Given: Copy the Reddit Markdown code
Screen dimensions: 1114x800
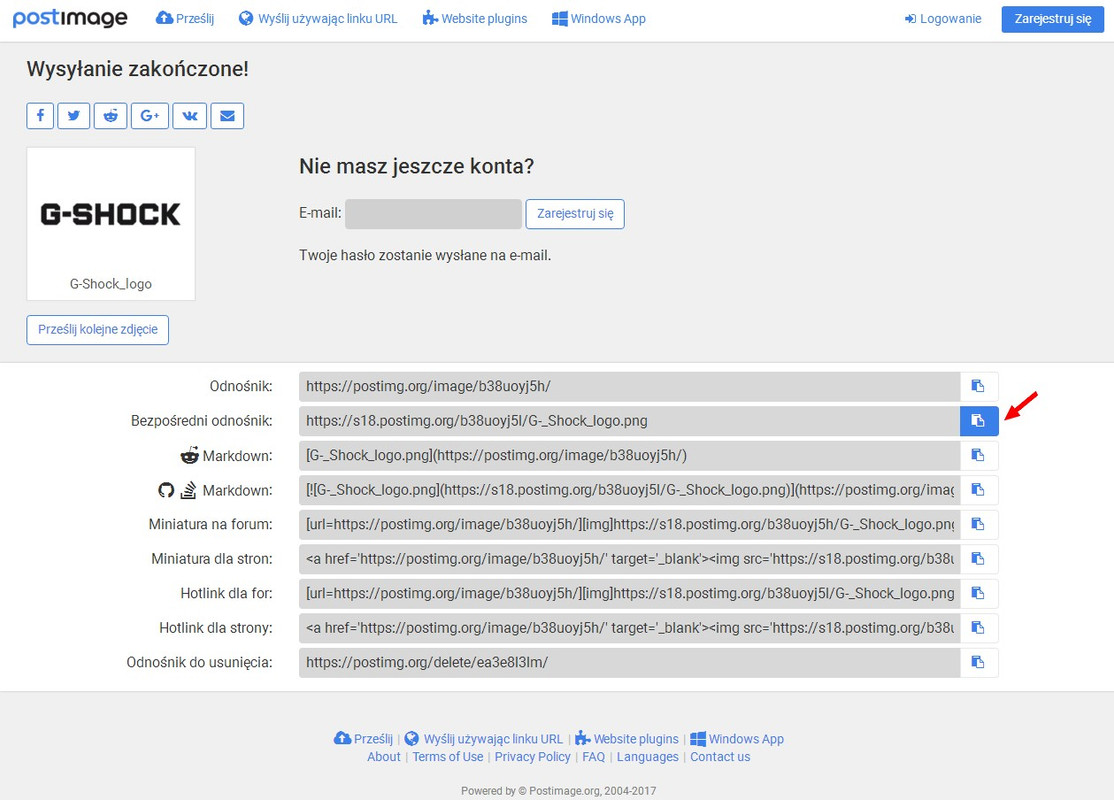Looking at the screenshot, I should tap(979, 455).
